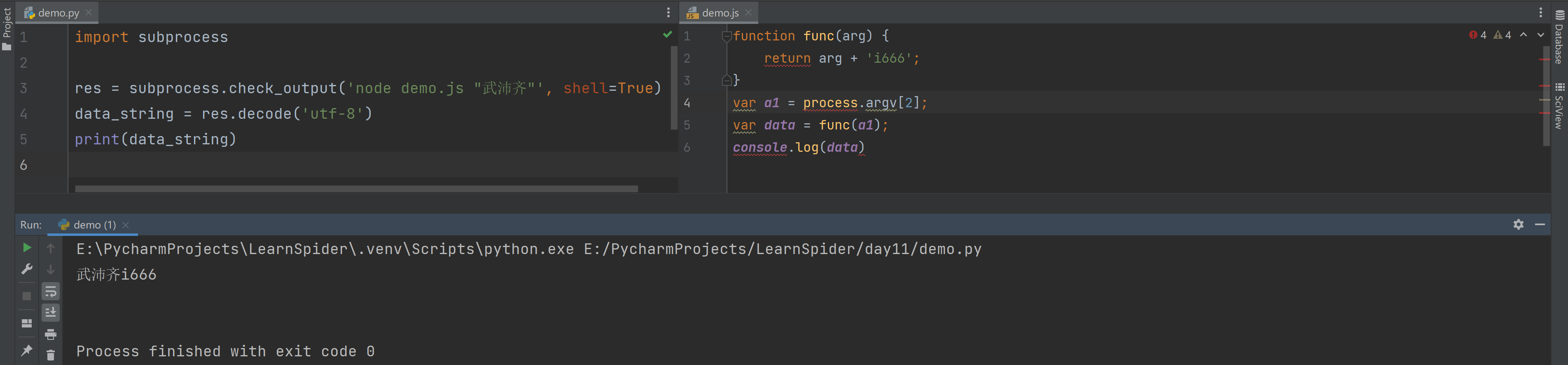This screenshot has height=365, width=1568.
Task: Toggle Scroll to End in the Run console
Action: point(51,313)
